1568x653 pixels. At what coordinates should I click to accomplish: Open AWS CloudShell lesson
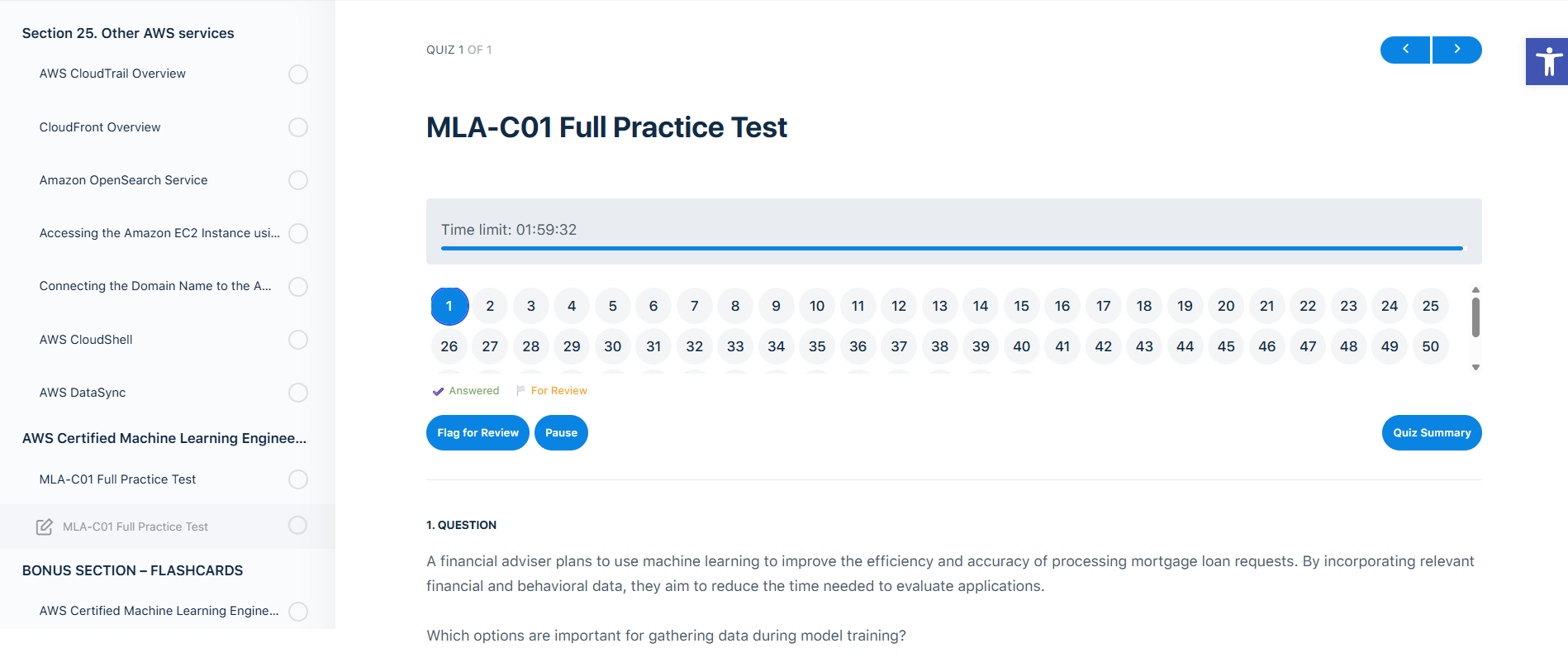[x=86, y=340]
